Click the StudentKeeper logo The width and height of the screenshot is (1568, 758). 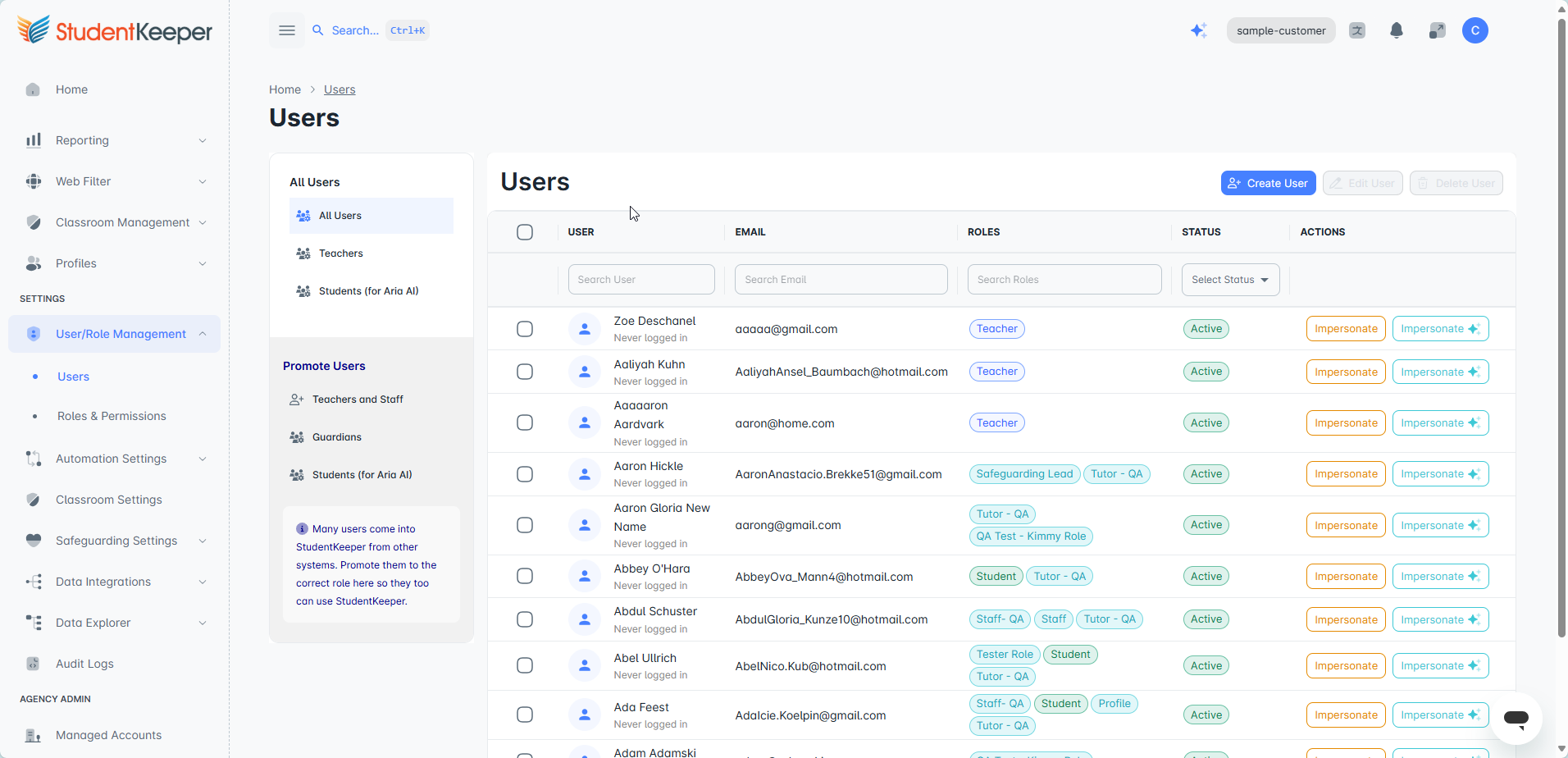115,30
